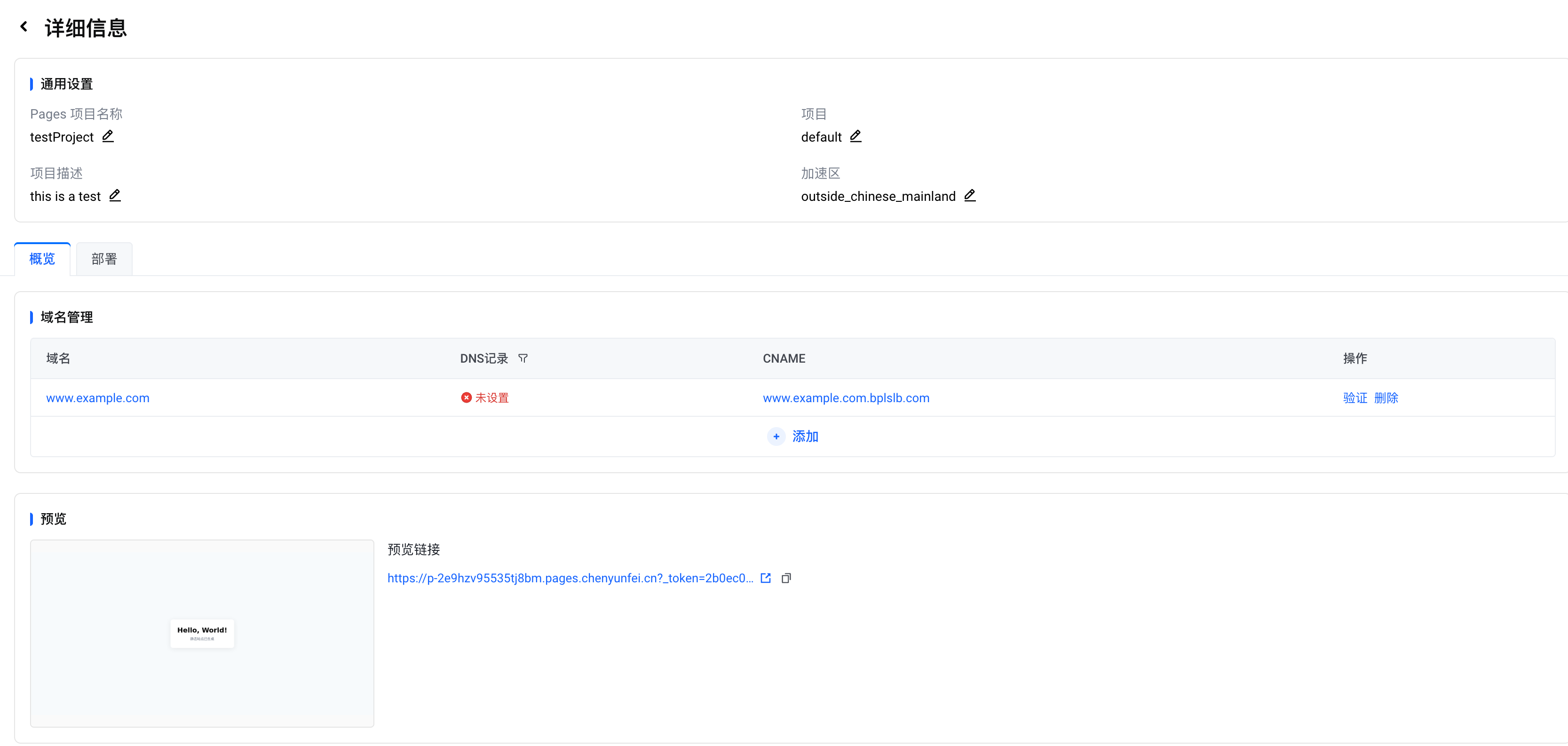
Task: Edit the testProject name pencil icon
Action: (108, 136)
